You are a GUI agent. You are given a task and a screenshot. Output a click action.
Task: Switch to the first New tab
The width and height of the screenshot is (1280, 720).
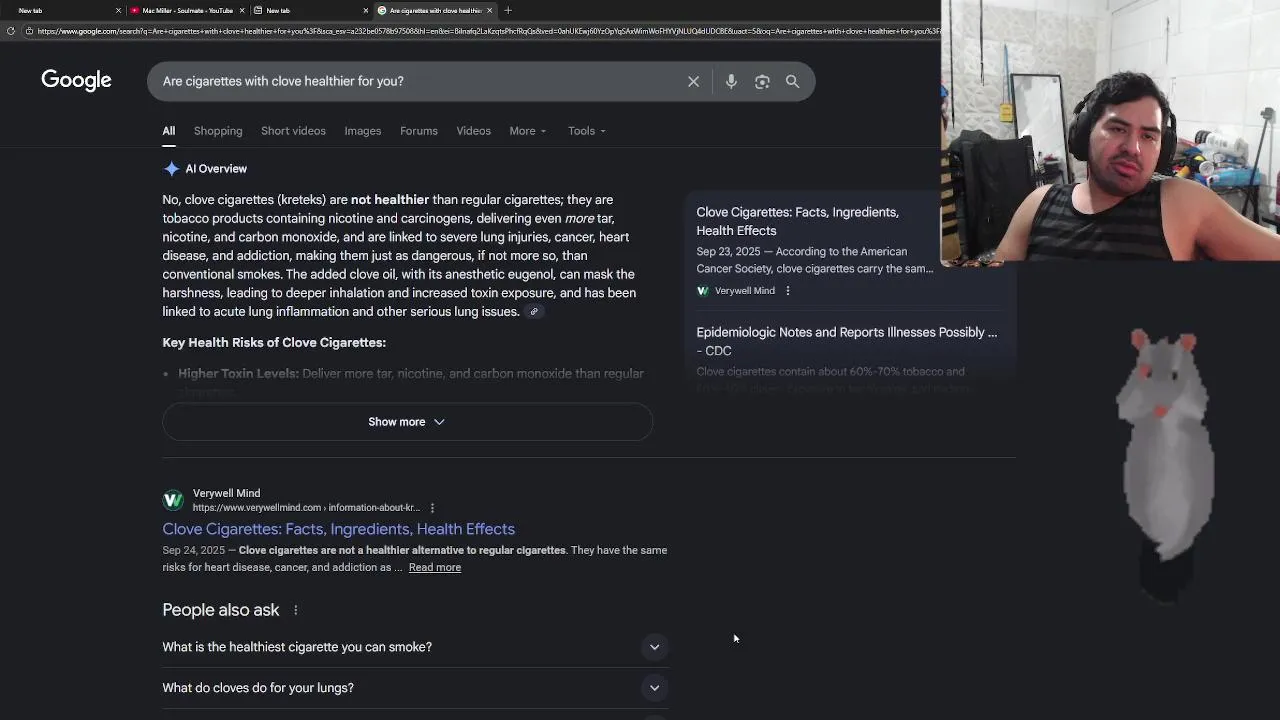point(63,10)
